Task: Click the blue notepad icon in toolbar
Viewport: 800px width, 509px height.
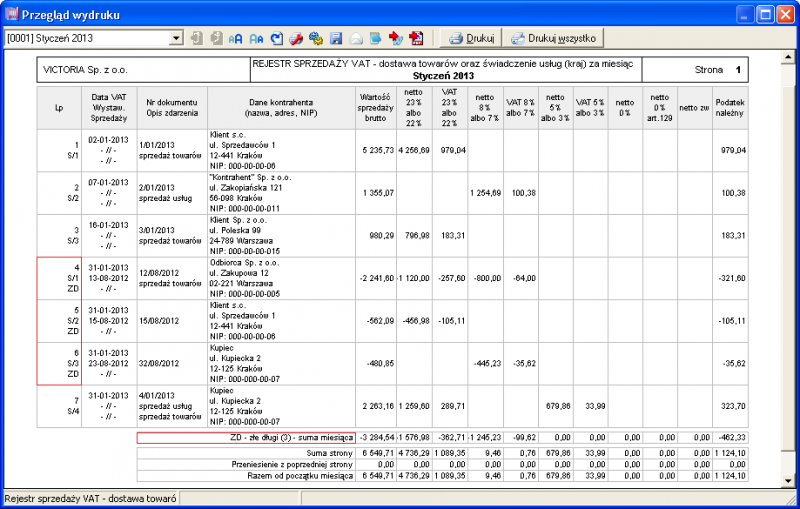Action: pyautogui.click(x=376, y=38)
